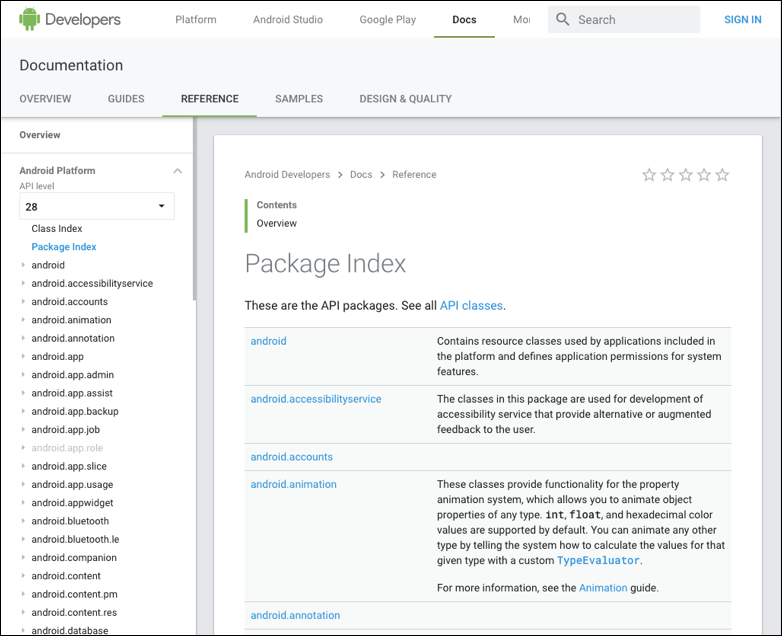
Task: Open the Android Studio top menu
Action: coord(288,19)
